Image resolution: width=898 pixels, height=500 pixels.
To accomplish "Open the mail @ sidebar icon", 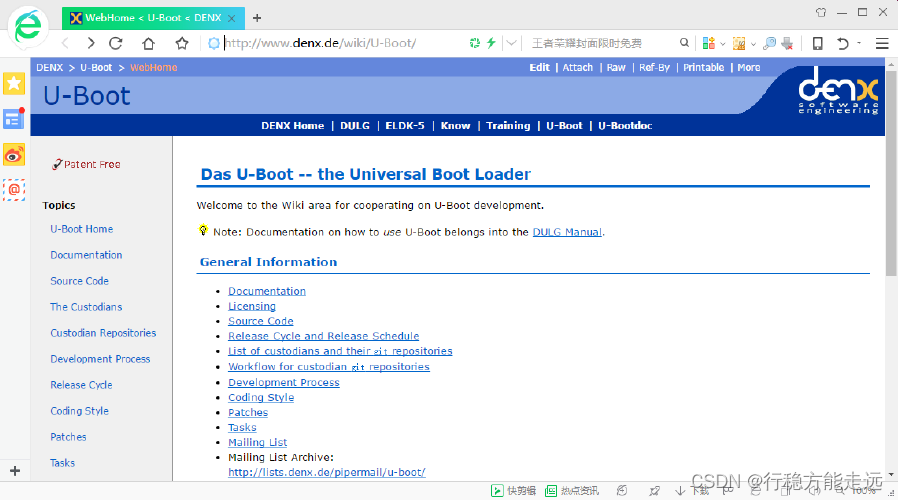I will tap(14, 190).
